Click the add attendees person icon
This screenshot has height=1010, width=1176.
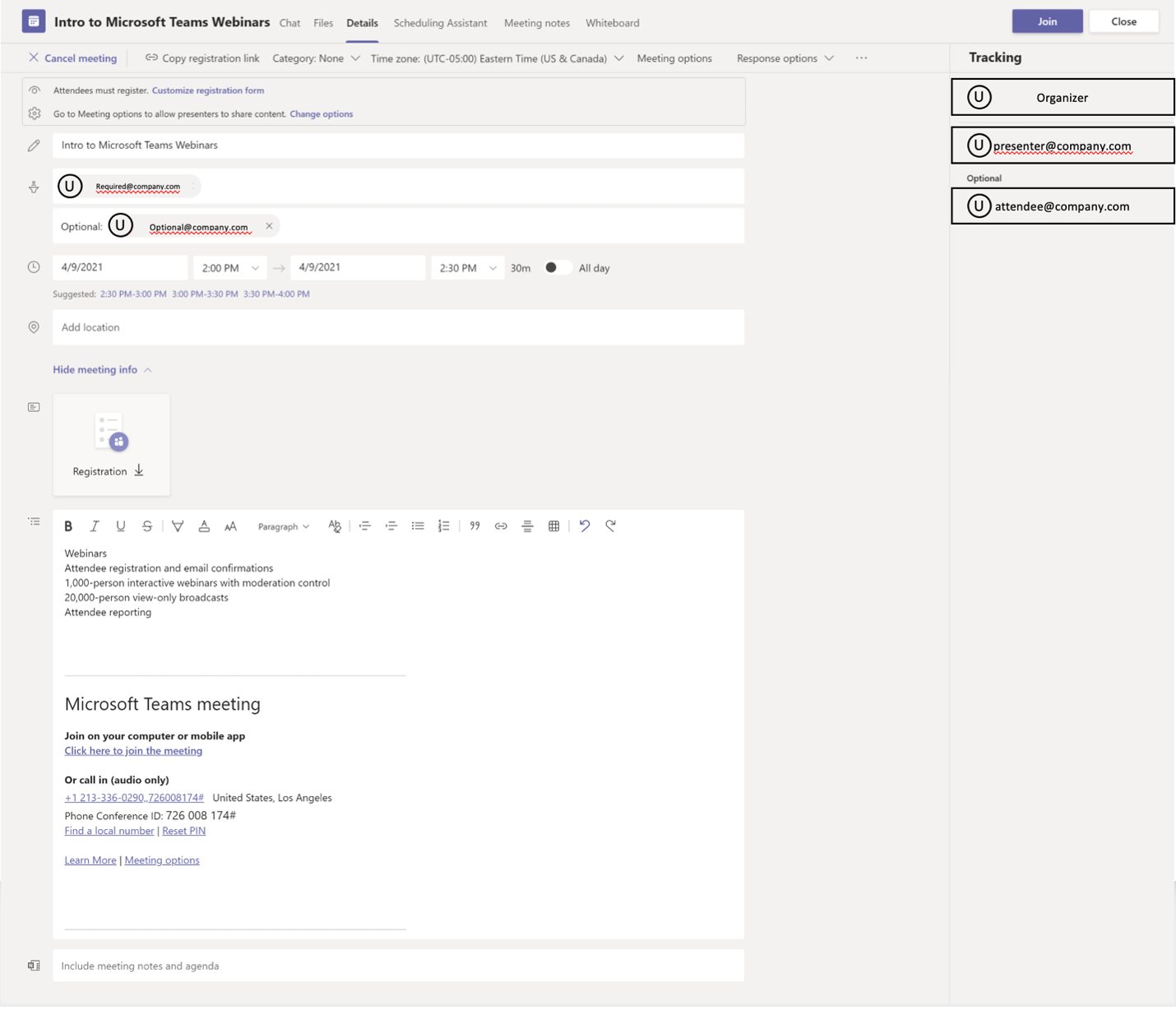(34, 188)
